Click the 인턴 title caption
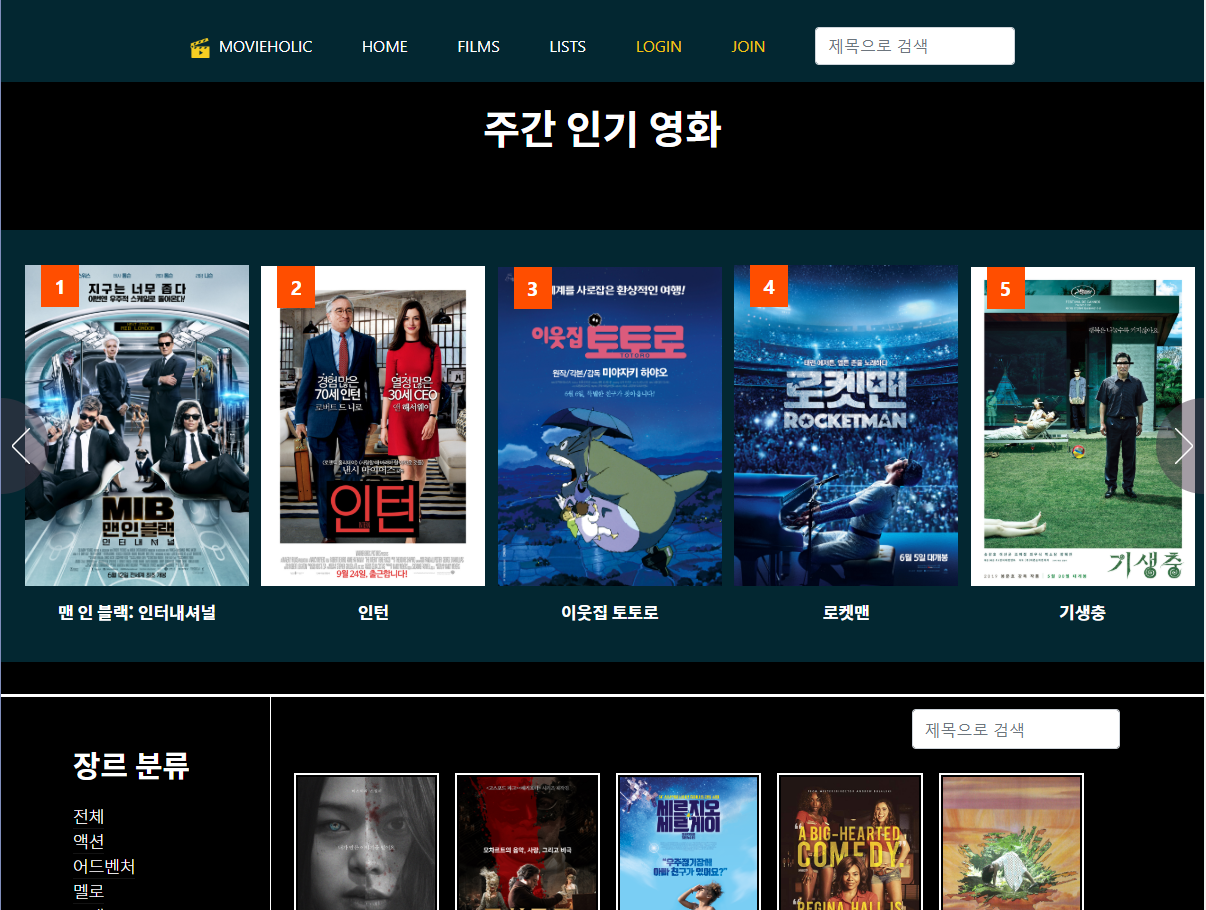1206x910 pixels. click(373, 613)
